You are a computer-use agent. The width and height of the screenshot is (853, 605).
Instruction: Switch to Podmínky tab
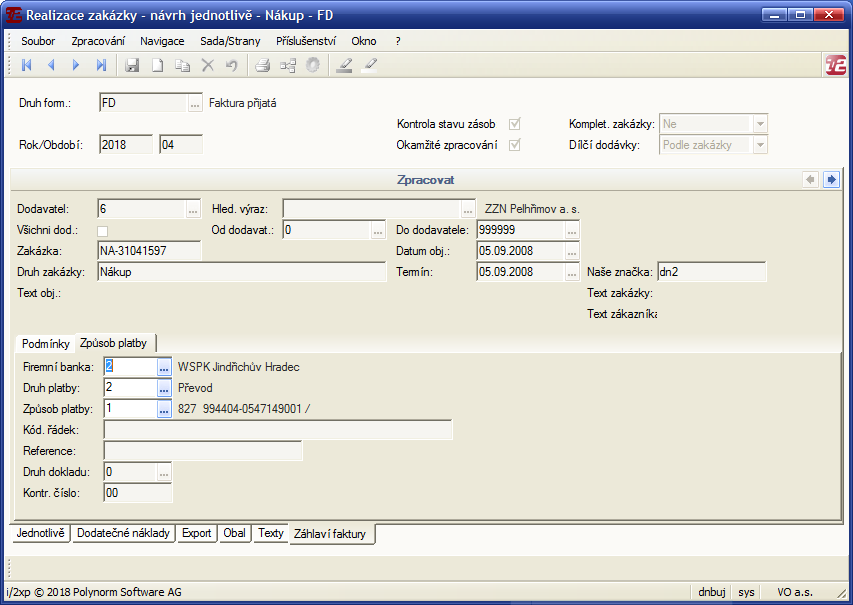46,344
